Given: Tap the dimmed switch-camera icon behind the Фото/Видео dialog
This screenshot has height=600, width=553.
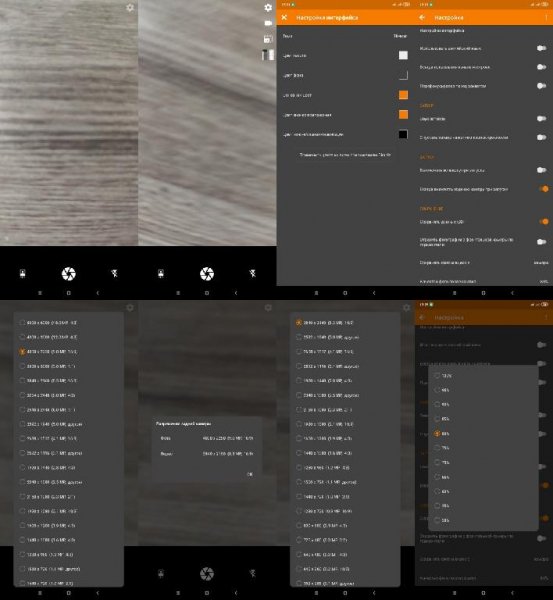Looking at the screenshot, I should click(x=161, y=573).
